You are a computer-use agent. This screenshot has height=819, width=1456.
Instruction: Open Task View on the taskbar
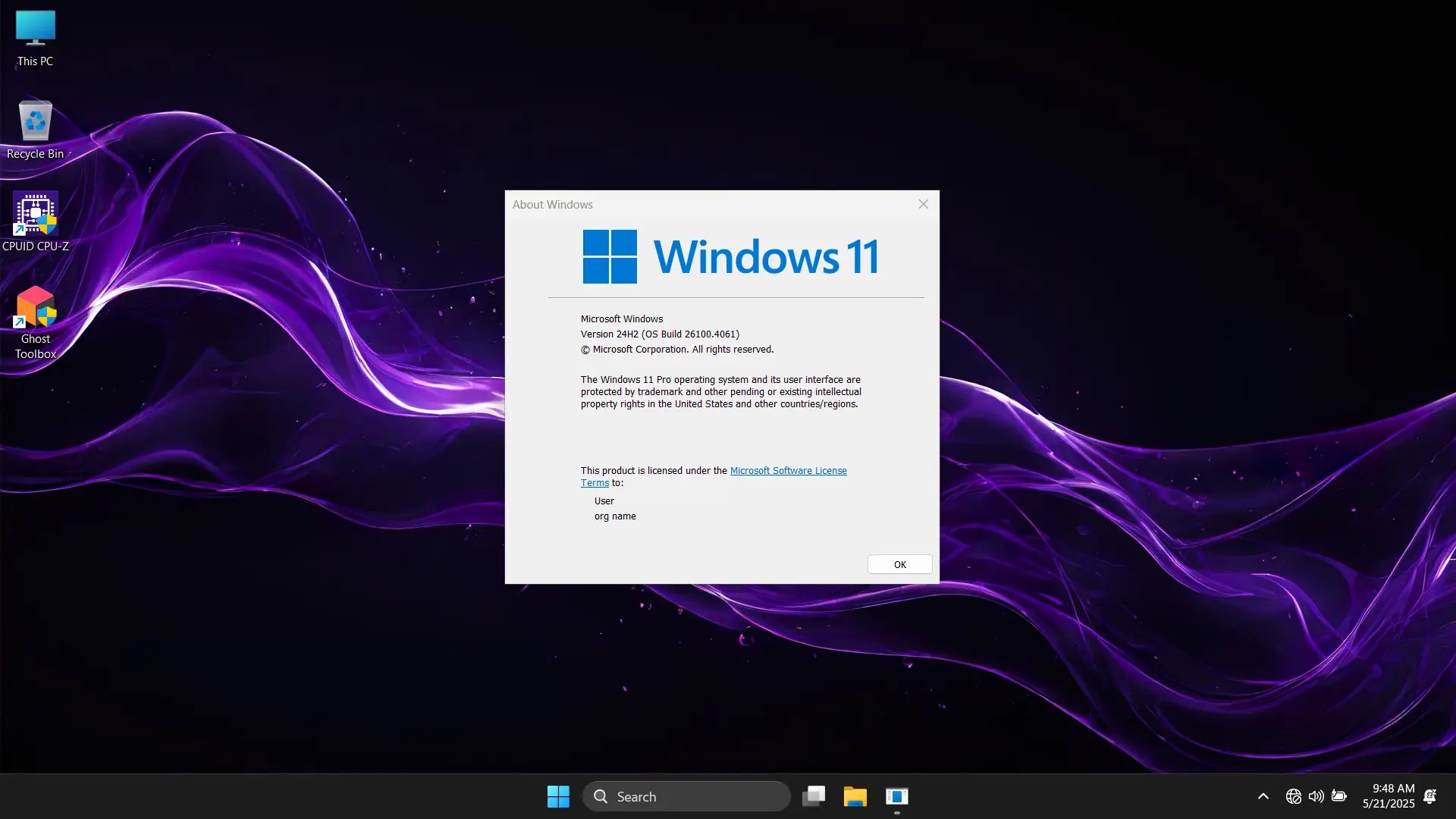click(x=814, y=796)
